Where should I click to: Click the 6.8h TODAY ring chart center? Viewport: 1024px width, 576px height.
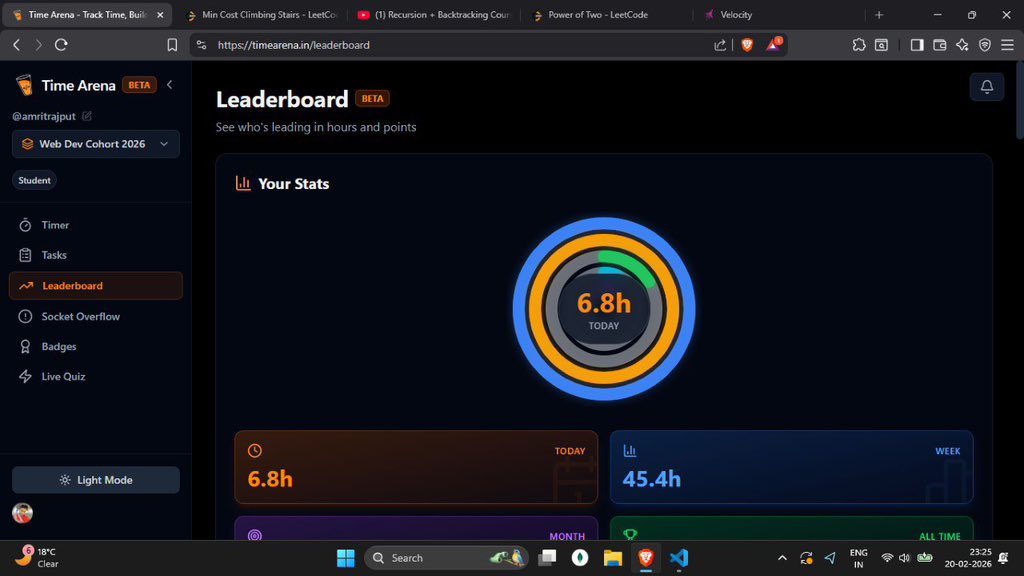[x=603, y=310]
